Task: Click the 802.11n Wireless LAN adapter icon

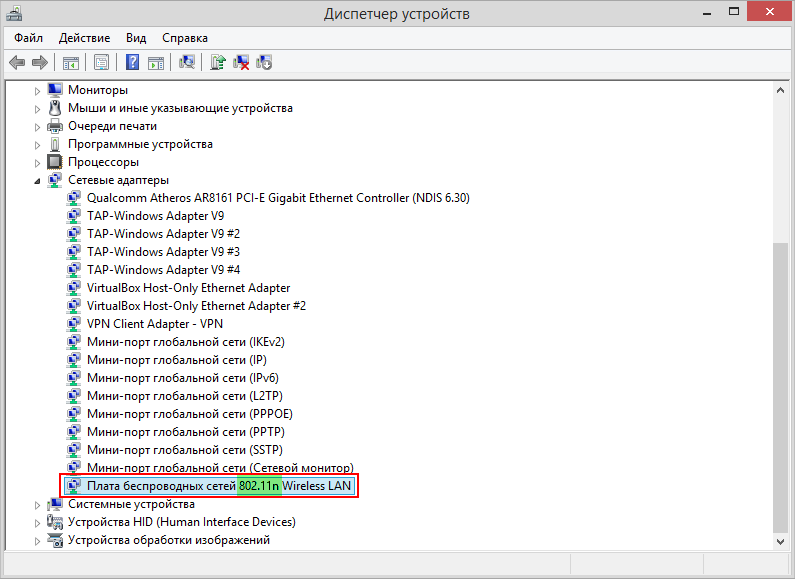Action: [x=74, y=486]
